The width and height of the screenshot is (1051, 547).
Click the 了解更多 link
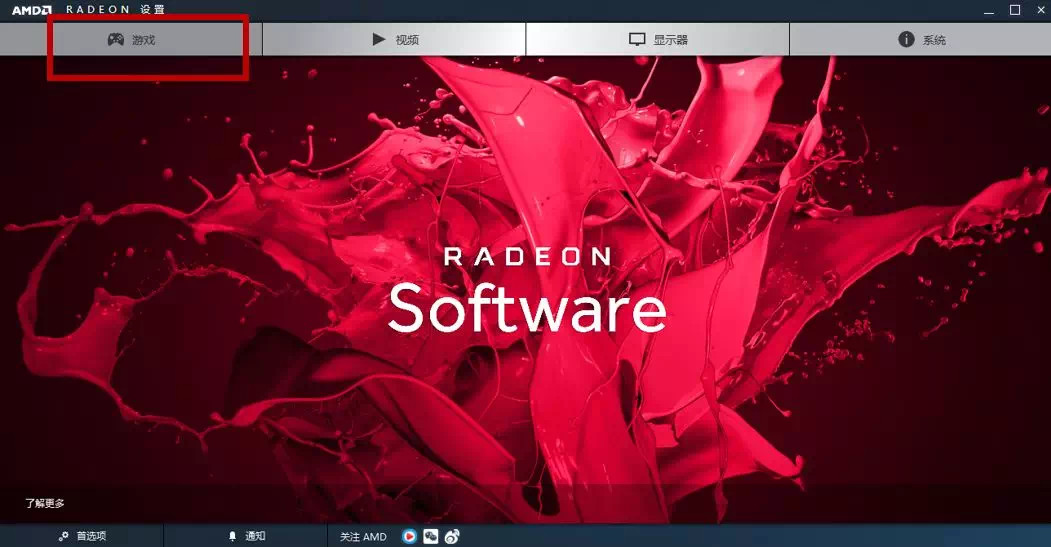[45, 503]
